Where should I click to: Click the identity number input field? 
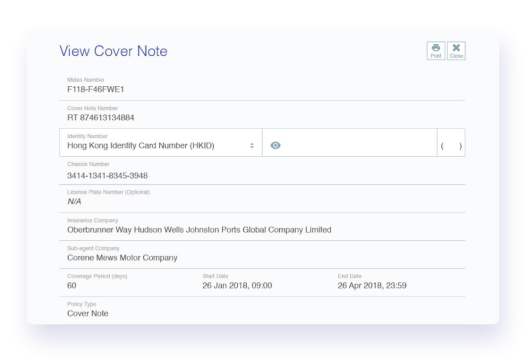(x=350, y=142)
